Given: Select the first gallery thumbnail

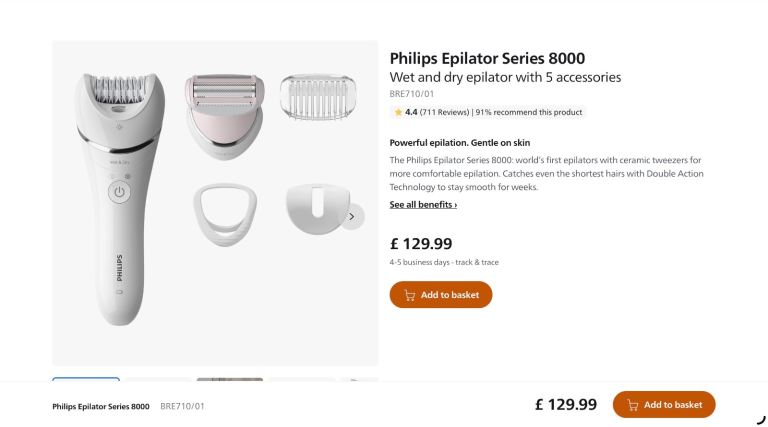Looking at the screenshot, I should click(86, 380).
